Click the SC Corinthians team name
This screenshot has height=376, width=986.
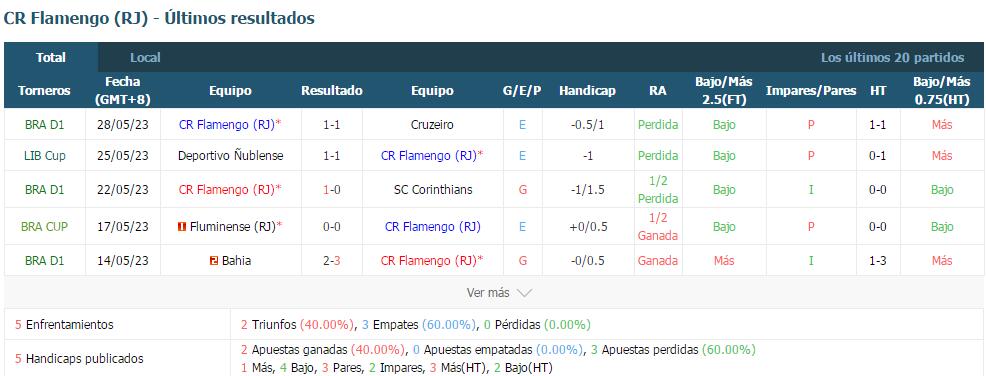point(432,189)
